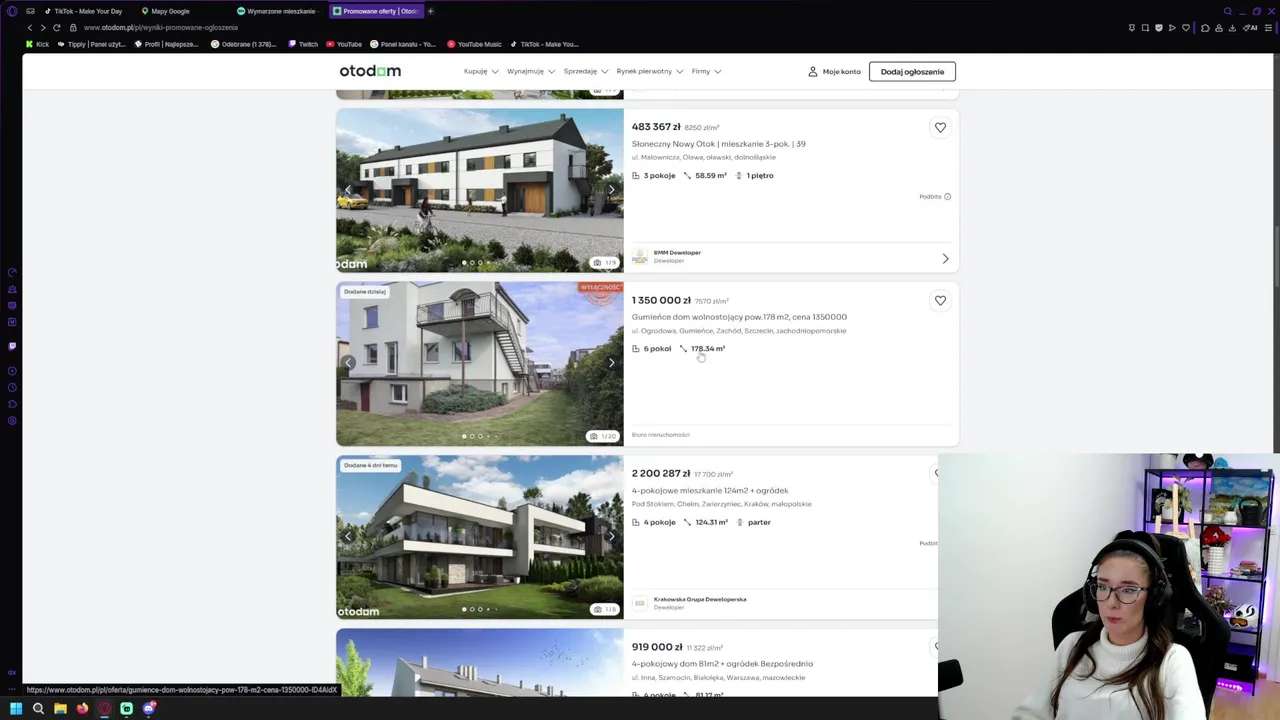The image size is (1280, 720).
Task: Open the browser search tabs magnifier
Action: click(1228, 11)
